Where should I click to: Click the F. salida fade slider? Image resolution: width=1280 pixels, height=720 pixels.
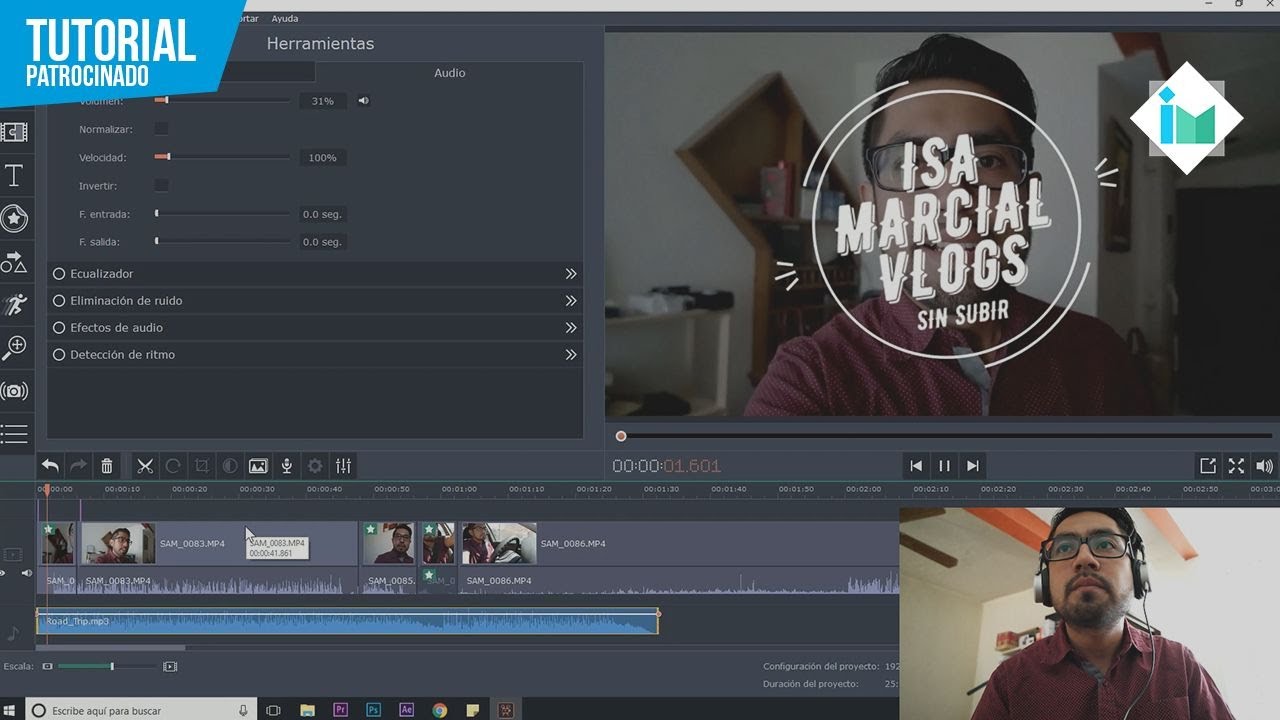222,242
